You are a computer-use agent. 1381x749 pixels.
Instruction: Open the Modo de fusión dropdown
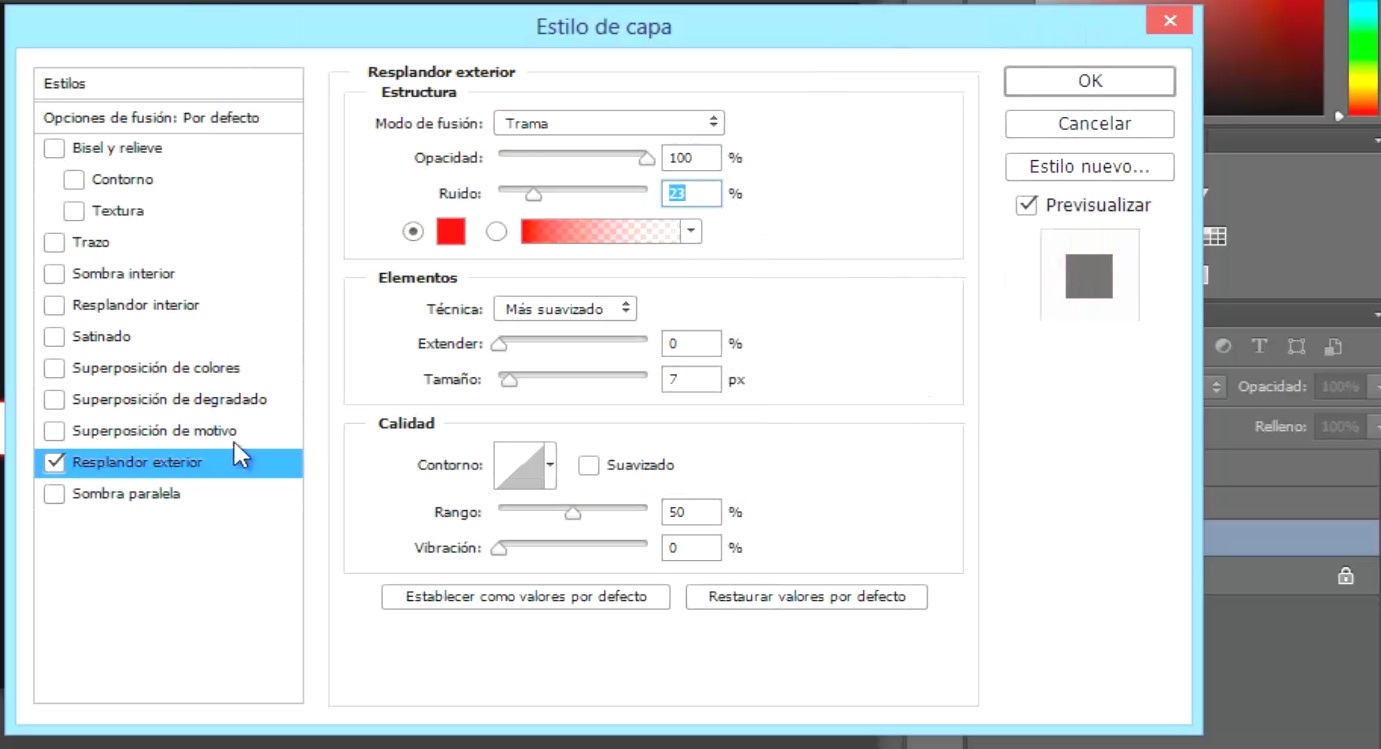(x=609, y=123)
